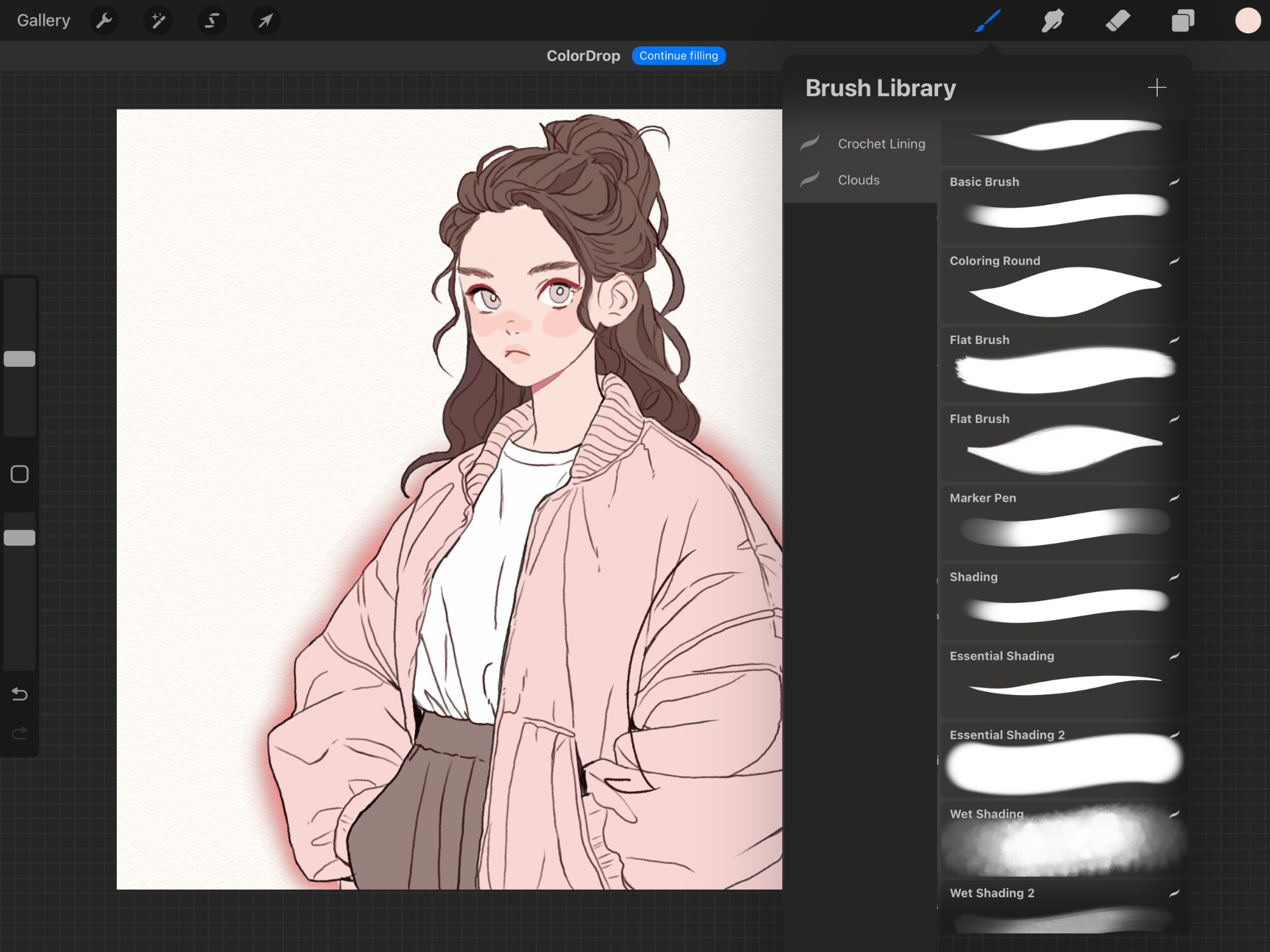Image resolution: width=1270 pixels, height=952 pixels.
Task: Click the Essential Shading stroke icon
Action: (x=1174, y=656)
